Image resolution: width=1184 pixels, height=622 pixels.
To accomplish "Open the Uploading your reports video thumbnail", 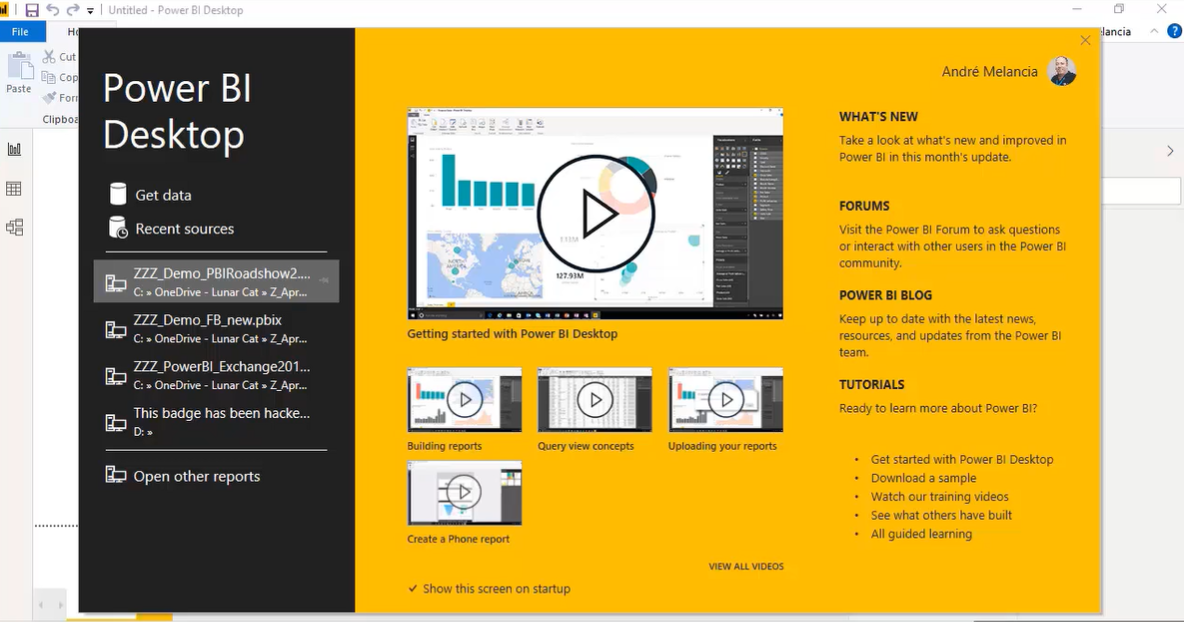I will point(725,399).
